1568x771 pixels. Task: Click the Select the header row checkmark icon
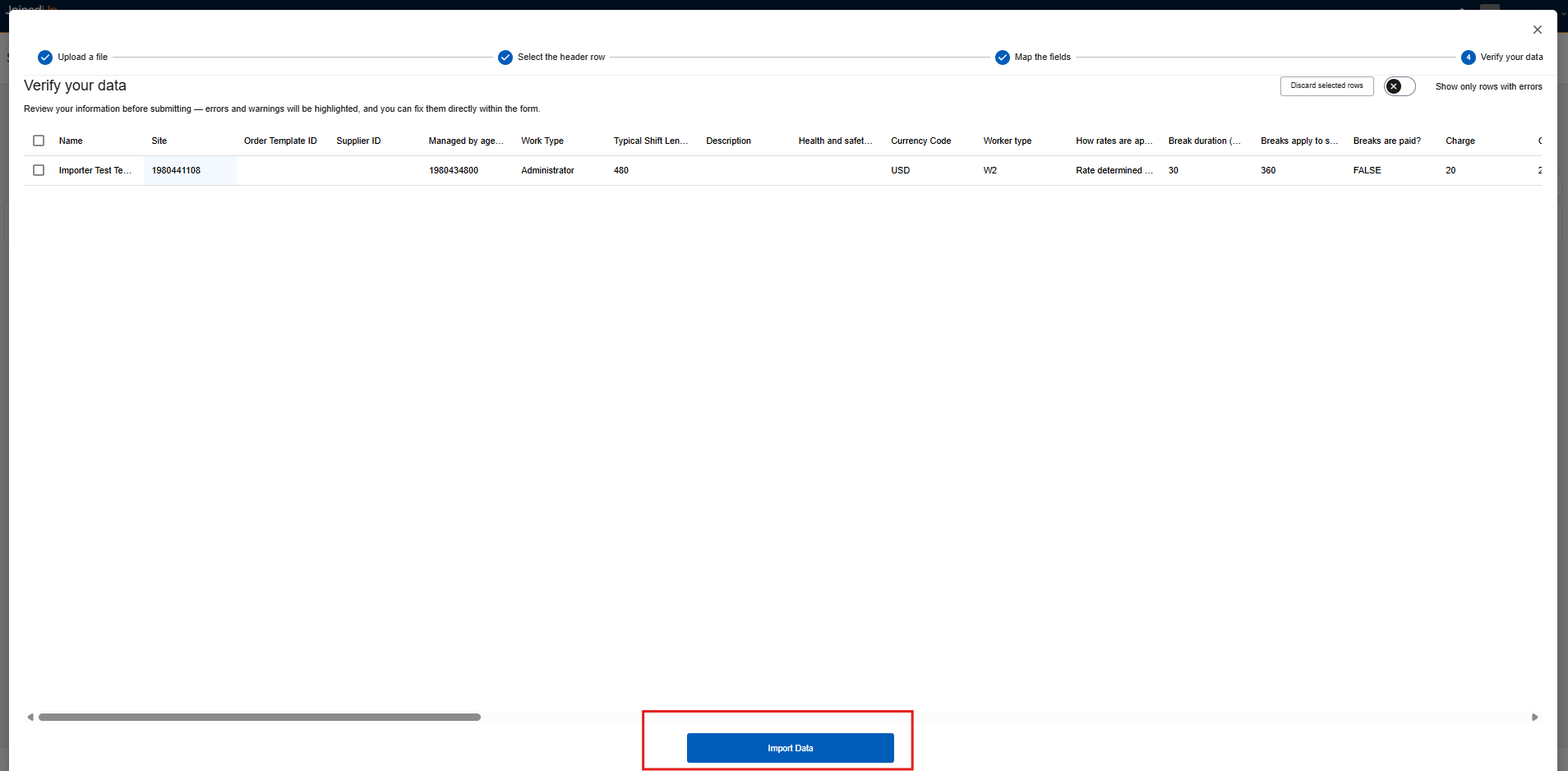(x=505, y=58)
